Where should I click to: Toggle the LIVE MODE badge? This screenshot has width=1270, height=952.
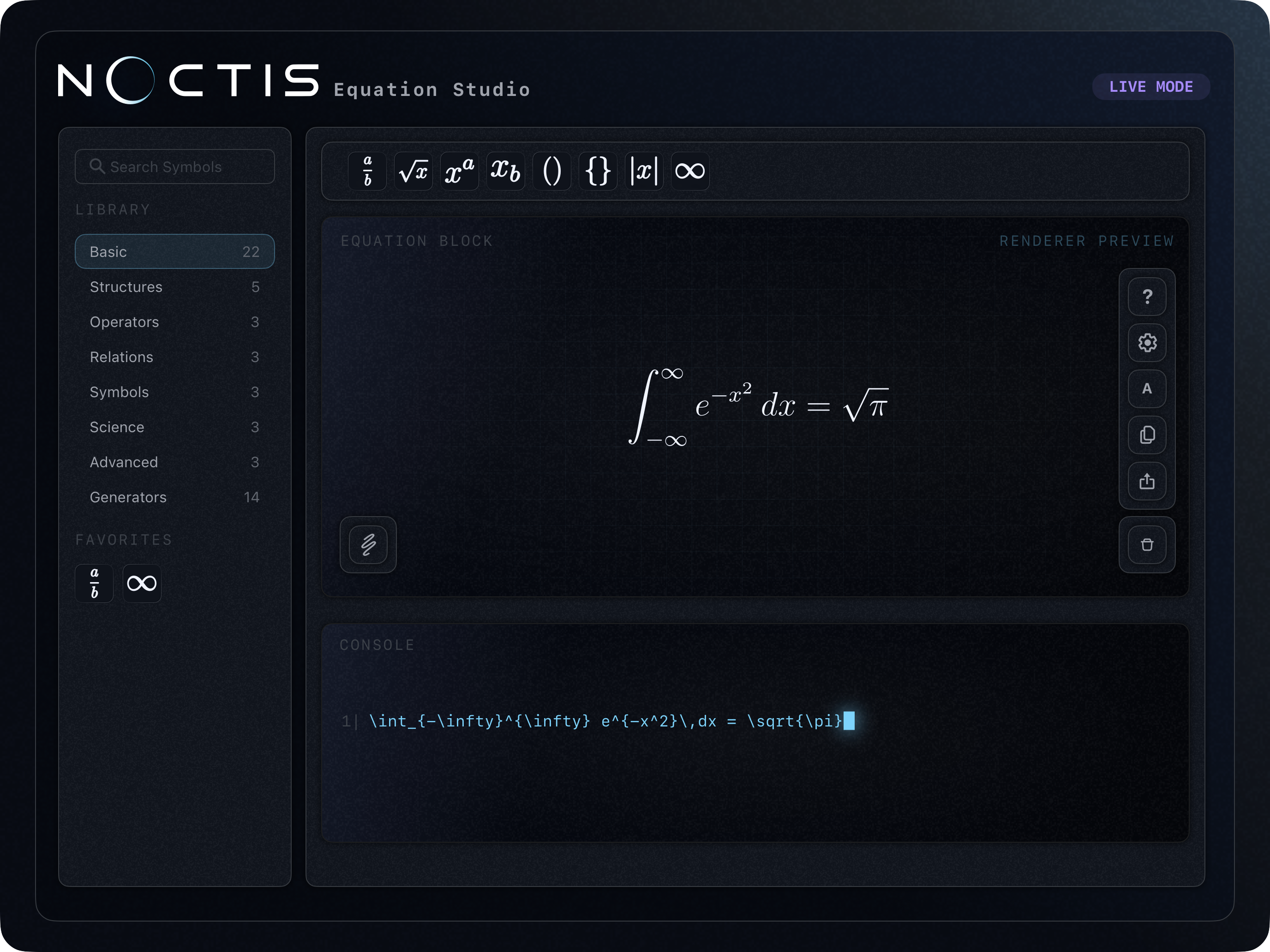point(1150,87)
